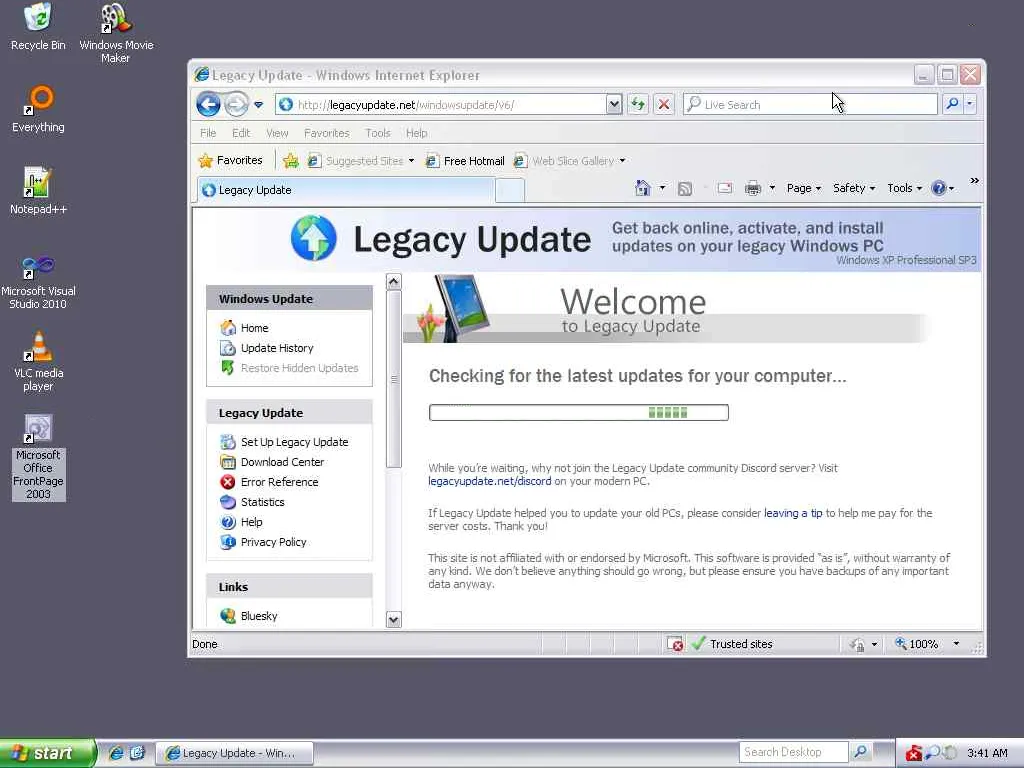Click the red security shield tray icon
The height and width of the screenshot is (768, 1024).
coord(914,753)
